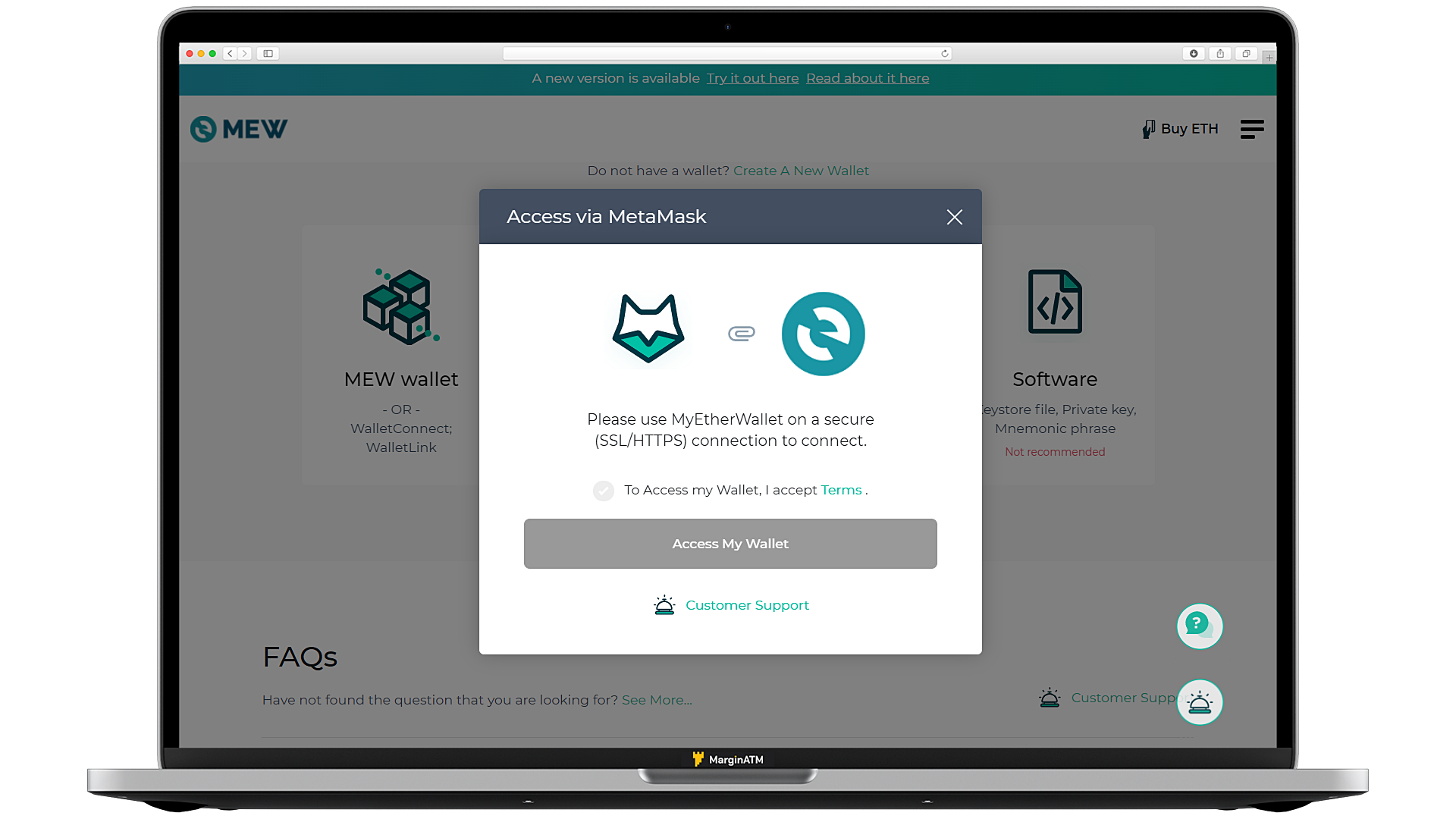
Task: Click the MEW logo menu item
Action: point(239,128)
